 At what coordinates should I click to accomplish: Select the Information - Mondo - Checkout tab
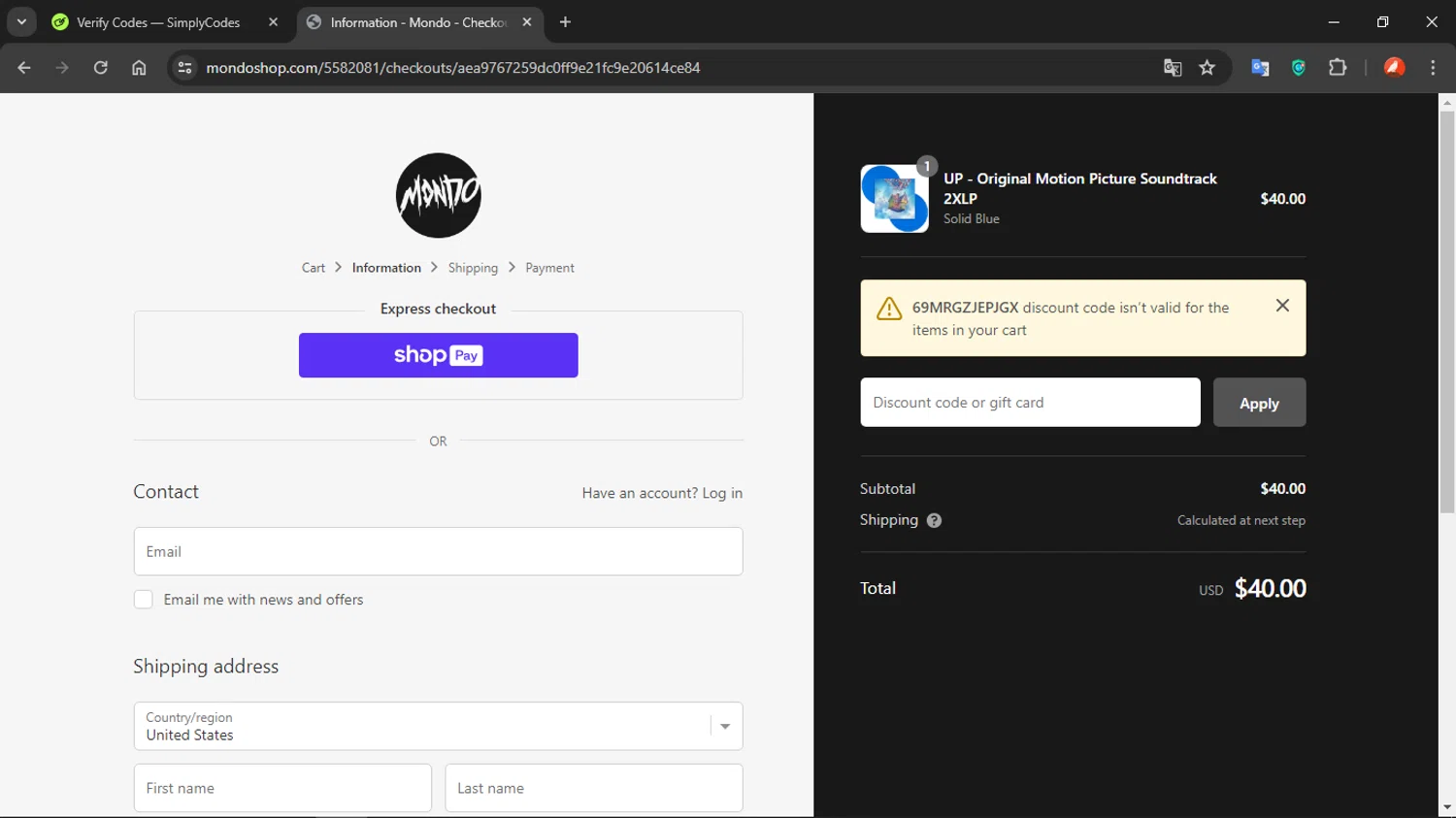point(420,22)
